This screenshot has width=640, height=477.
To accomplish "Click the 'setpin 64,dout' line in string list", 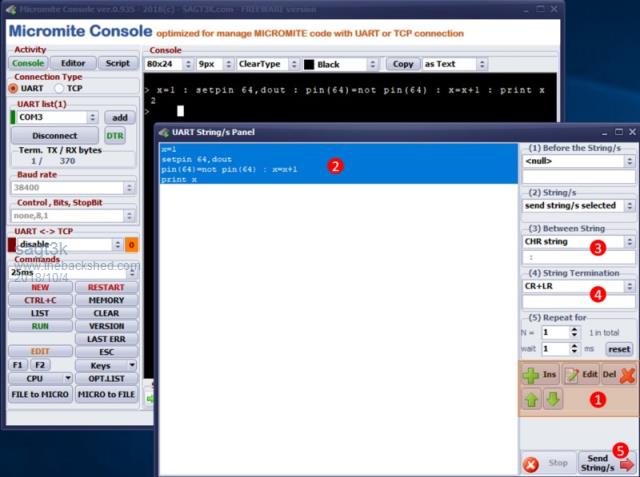I will pos(196,159).
